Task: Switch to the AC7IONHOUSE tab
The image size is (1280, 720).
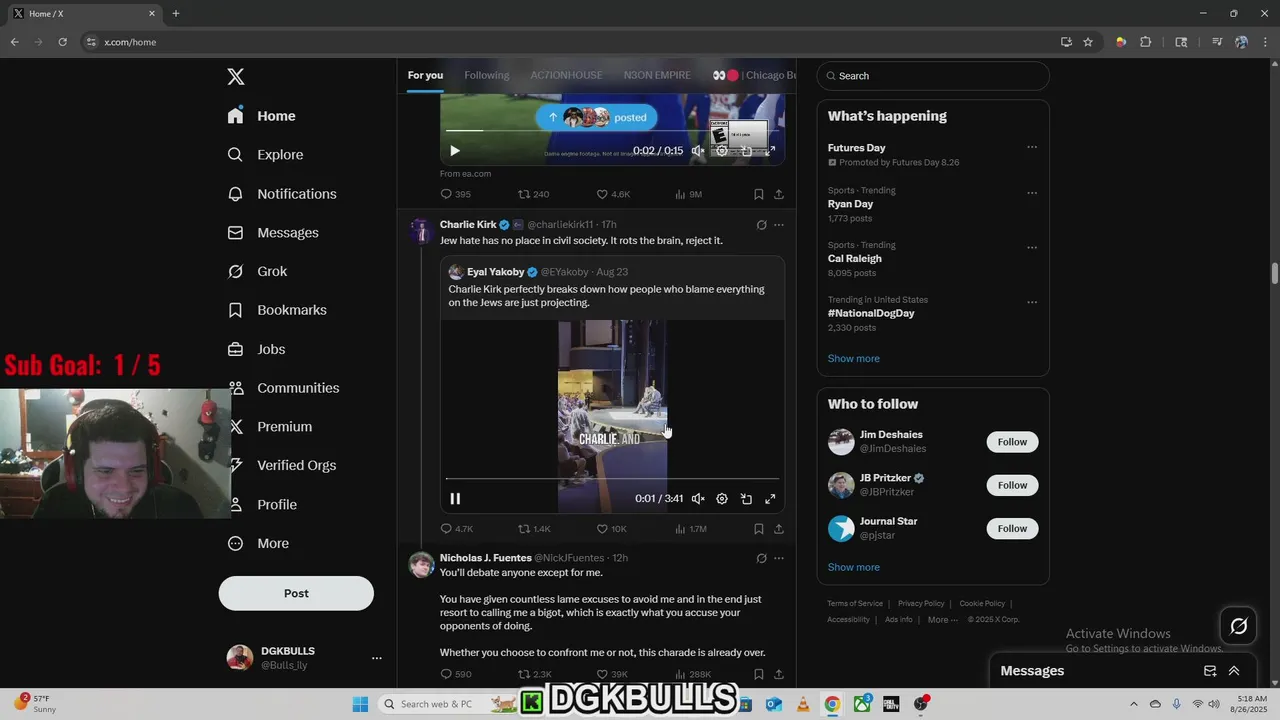Action: (x=566, y=75)
